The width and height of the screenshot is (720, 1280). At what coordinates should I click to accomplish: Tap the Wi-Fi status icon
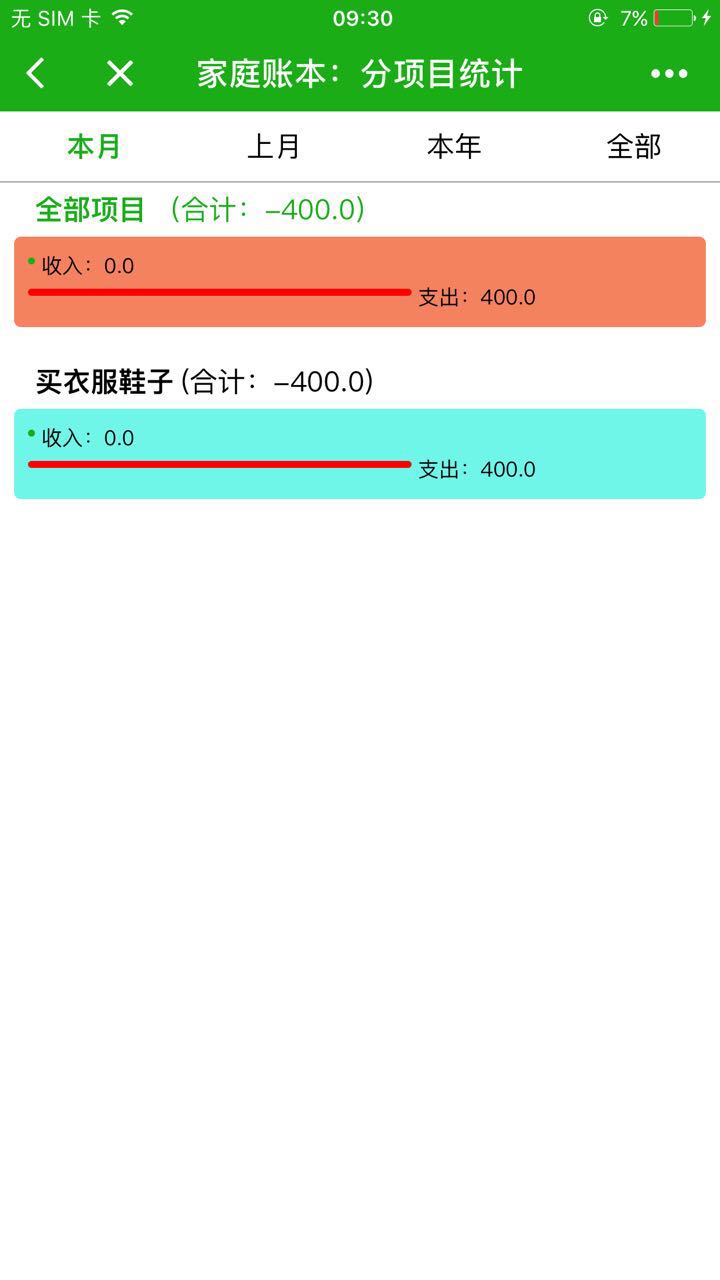pos(122,18)
